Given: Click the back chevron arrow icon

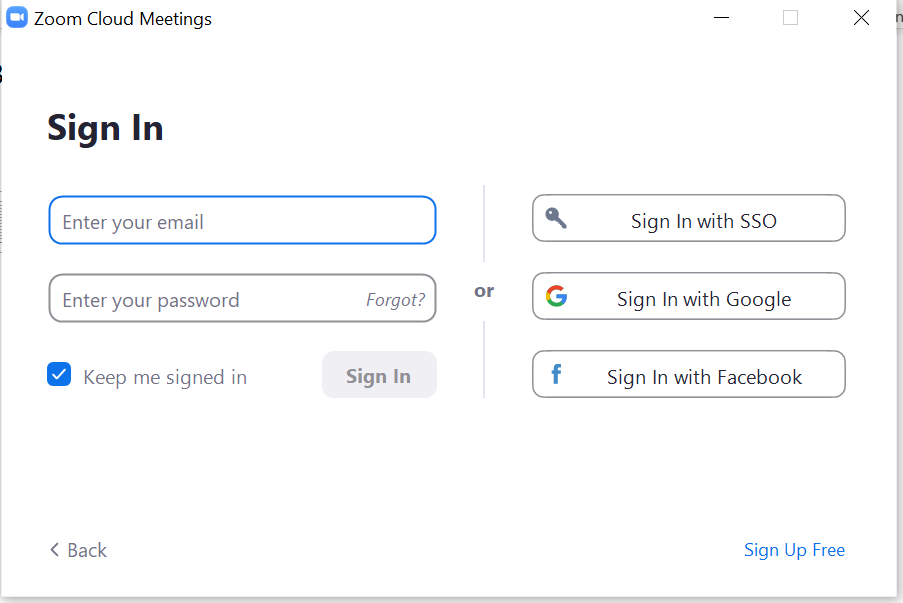Looking at the screenshot, I should pyautogui.click(x=55, y=550).
